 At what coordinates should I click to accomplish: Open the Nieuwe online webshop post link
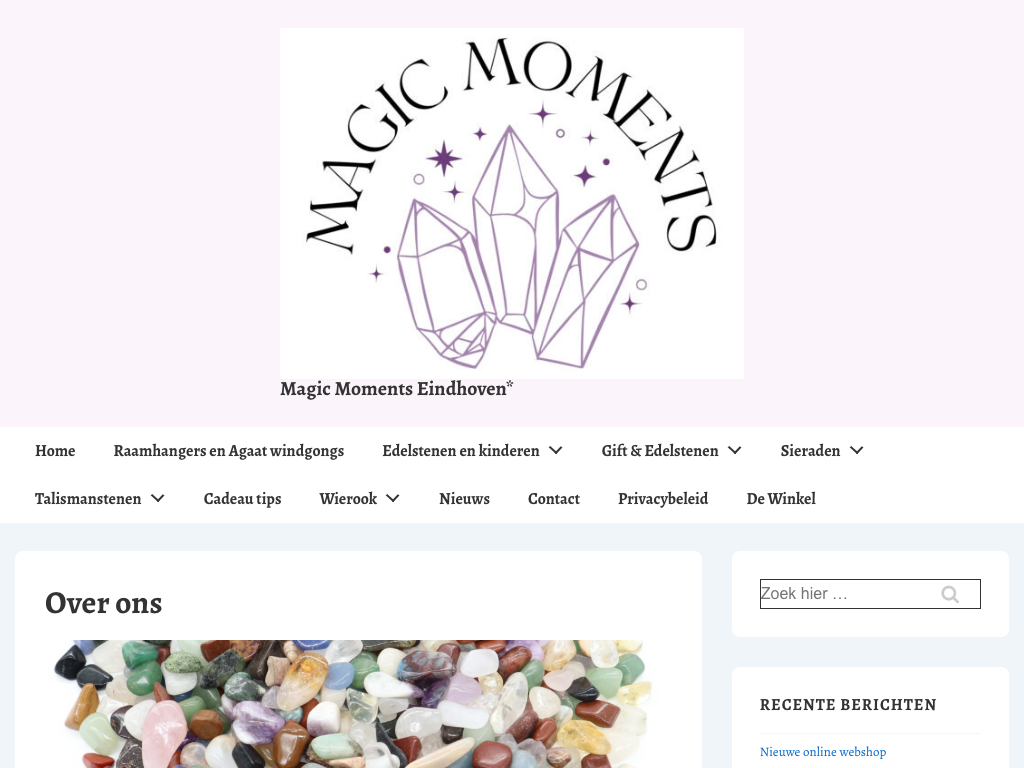click(823, 752)
